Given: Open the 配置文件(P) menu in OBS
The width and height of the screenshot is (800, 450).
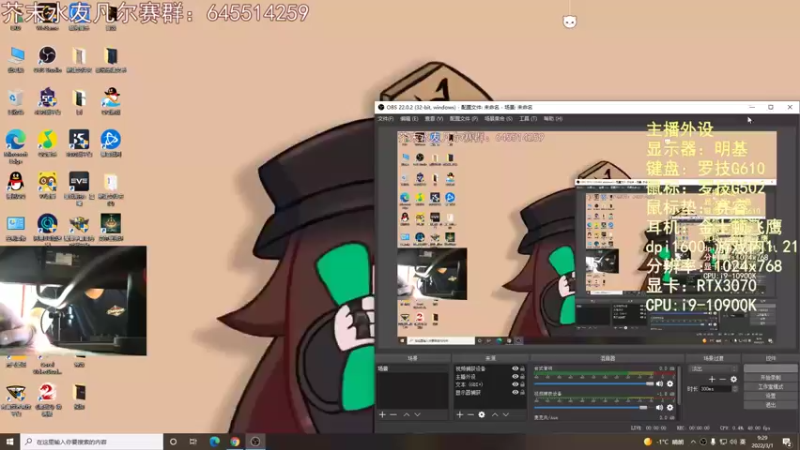Looking at the screenshot, I should pyautogui.click(x=463, y=119).
